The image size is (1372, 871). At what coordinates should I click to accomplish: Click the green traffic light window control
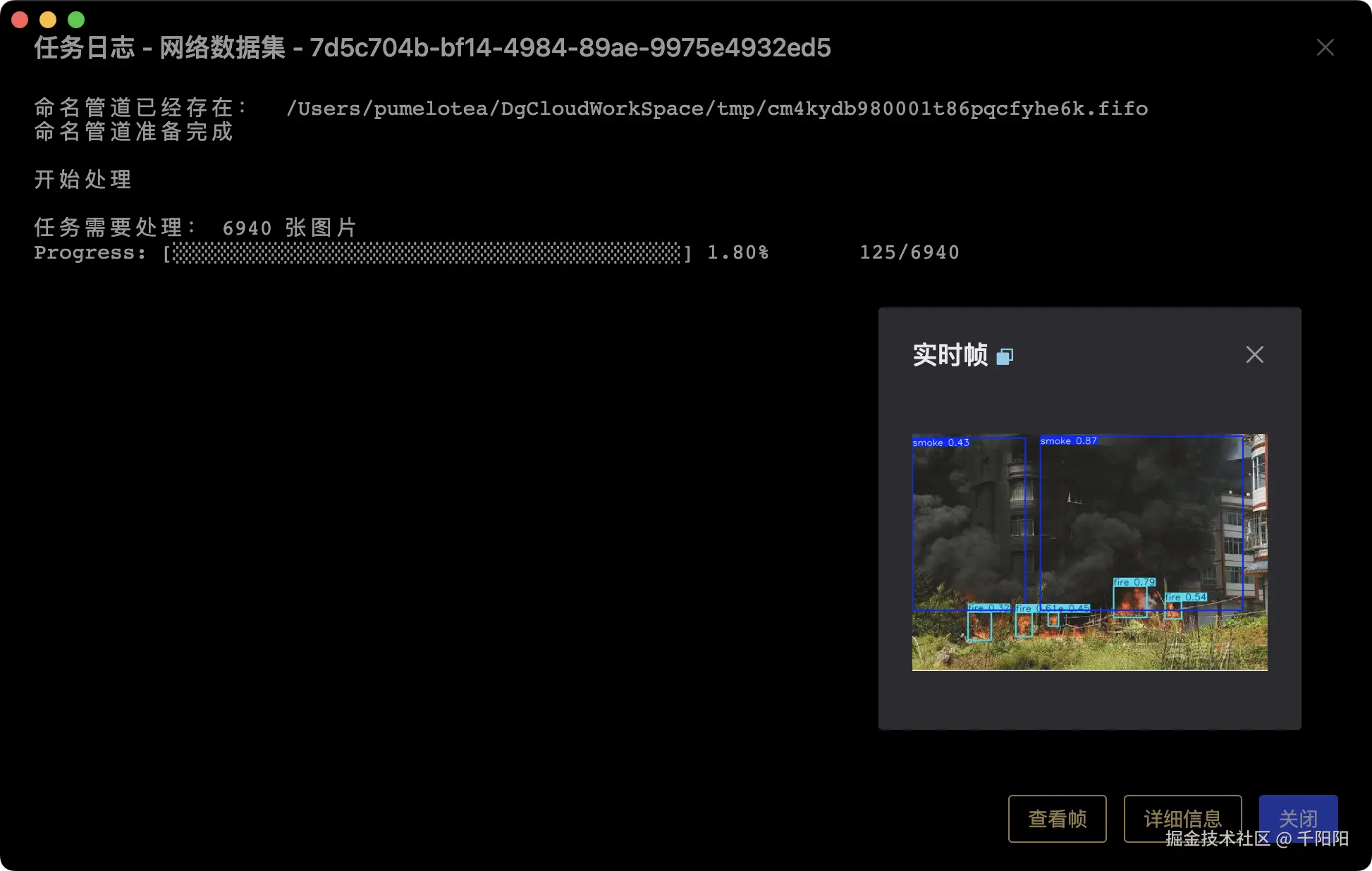click(75, 19)
